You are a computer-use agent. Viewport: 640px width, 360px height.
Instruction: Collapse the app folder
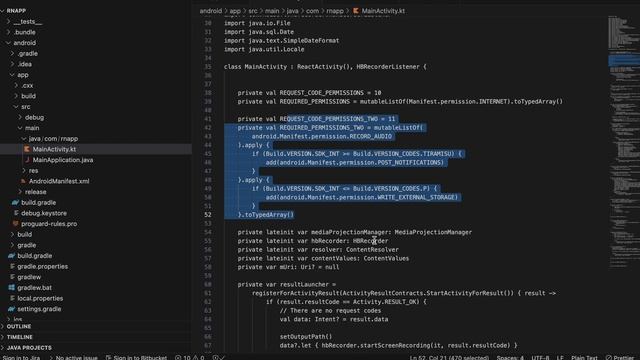point(12,75)
